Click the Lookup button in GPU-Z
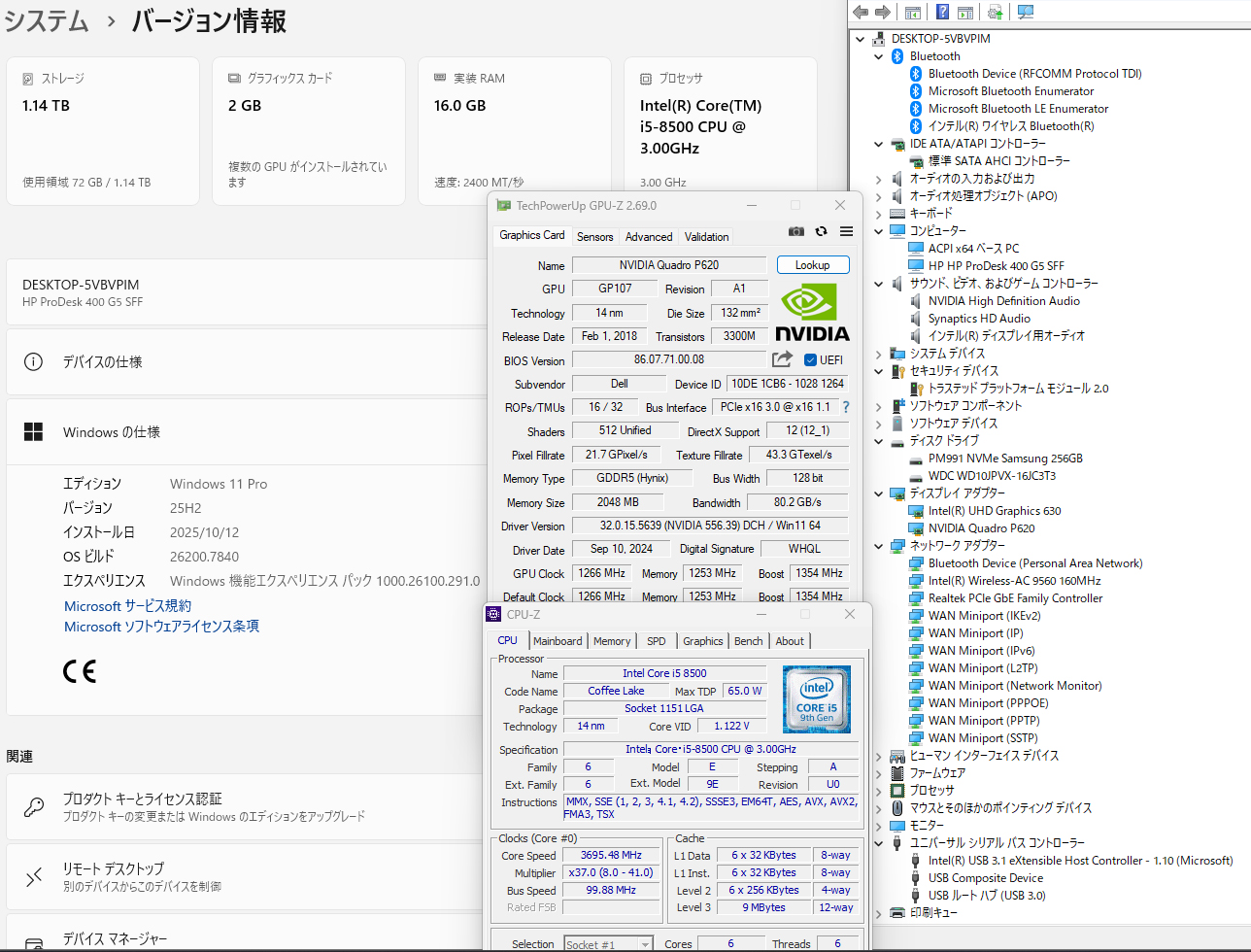 pos(813,265)
